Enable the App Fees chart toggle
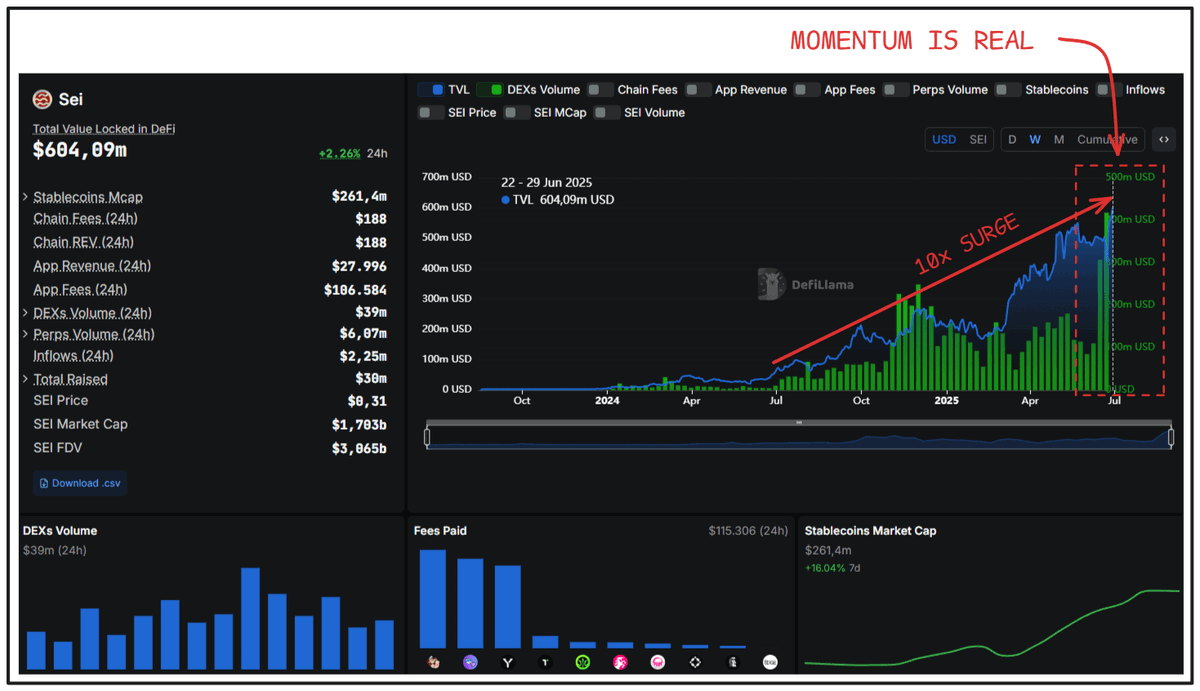Image resolution: width=1200 pixels, height=691 pixels. coord(807,90)
